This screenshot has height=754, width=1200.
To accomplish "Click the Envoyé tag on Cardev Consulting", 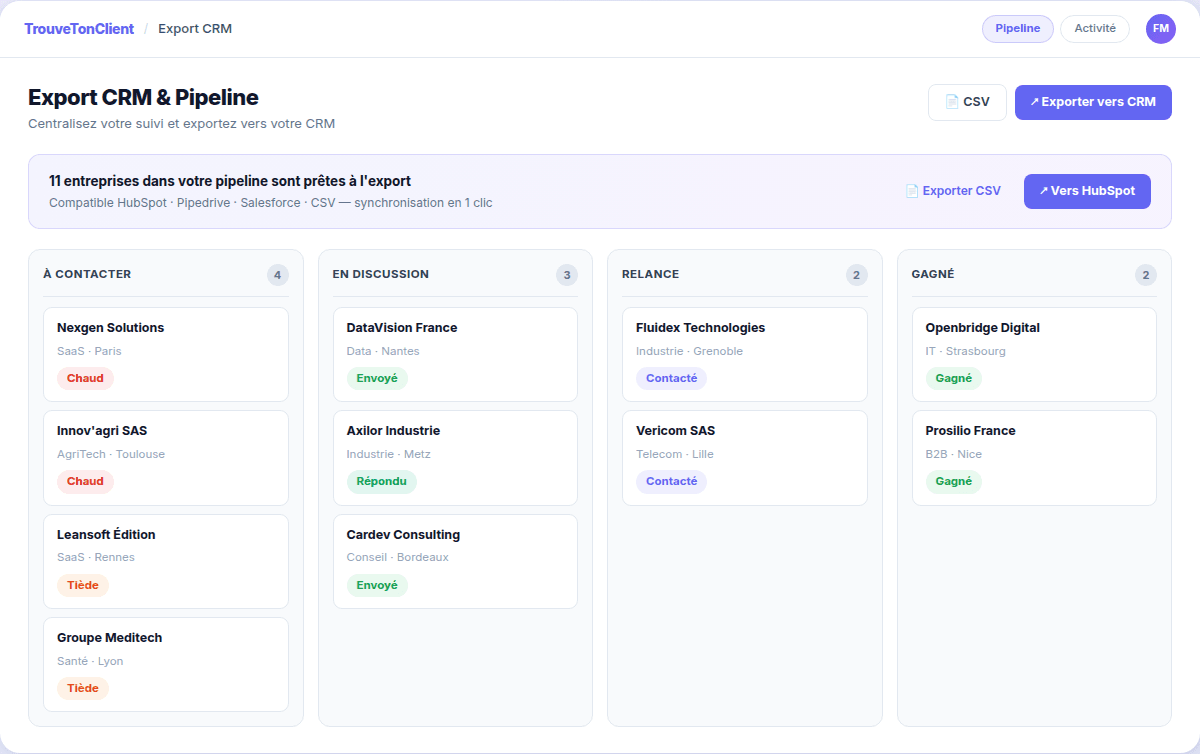I will tap(377, 585).
